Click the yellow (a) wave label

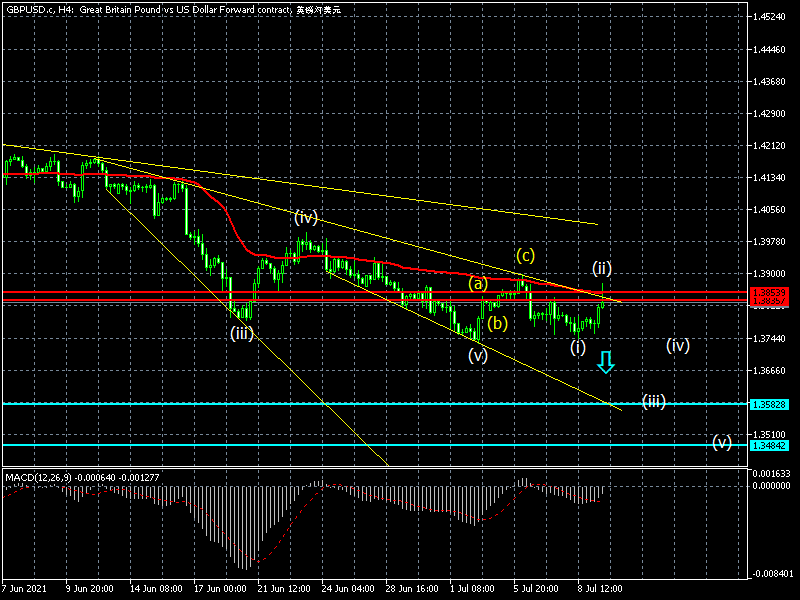pyautogui.click(x=478, y=283)
